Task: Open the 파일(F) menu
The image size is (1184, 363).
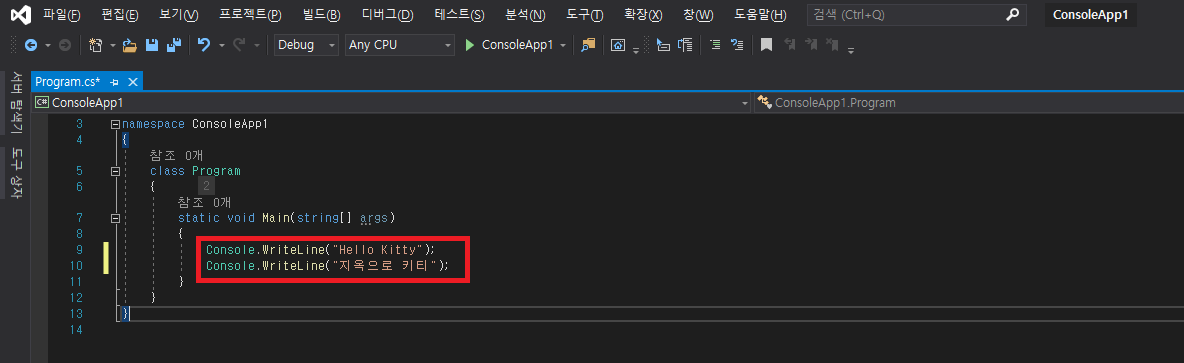Action: [61, 14]
